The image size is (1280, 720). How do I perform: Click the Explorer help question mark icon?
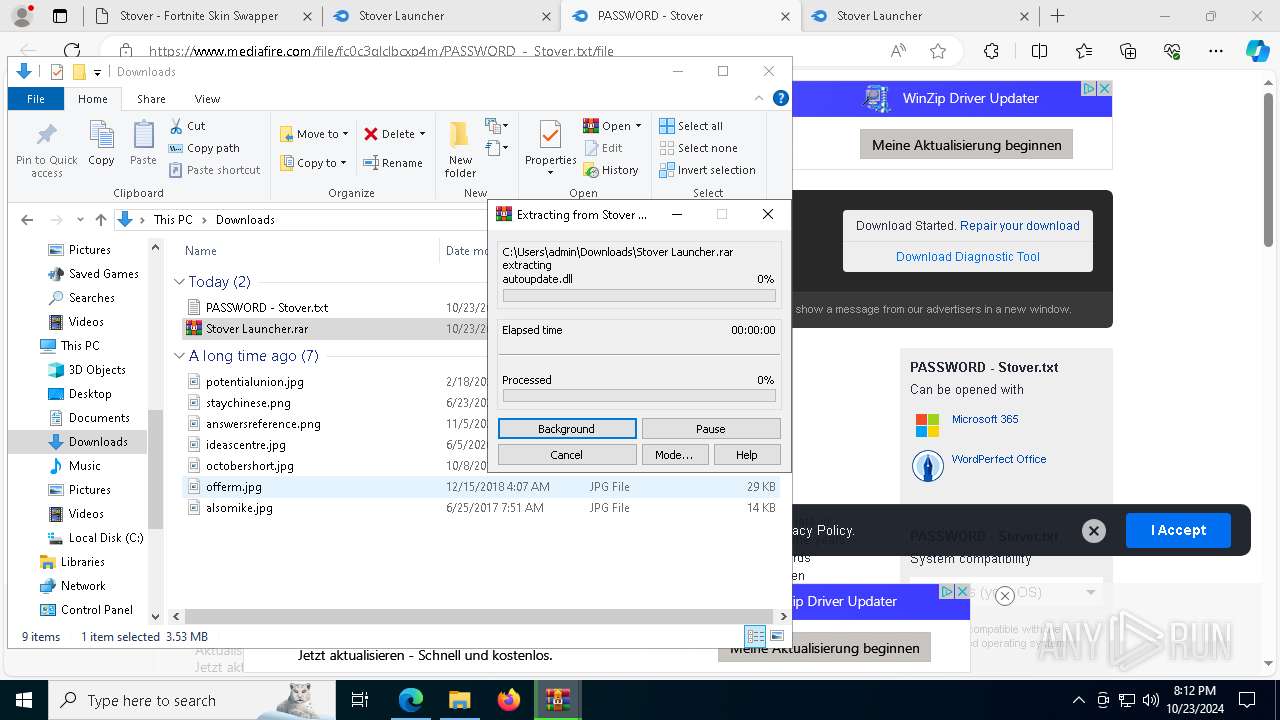[781, 98]
